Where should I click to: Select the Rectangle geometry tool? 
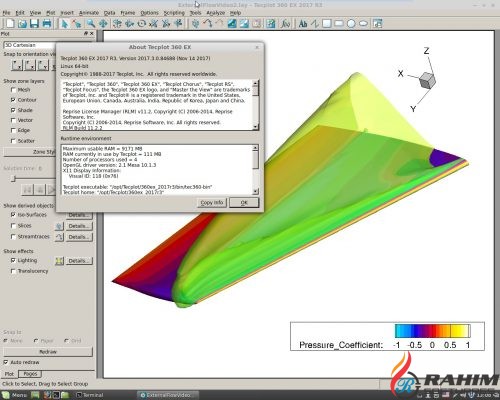[x=339, y=24]
